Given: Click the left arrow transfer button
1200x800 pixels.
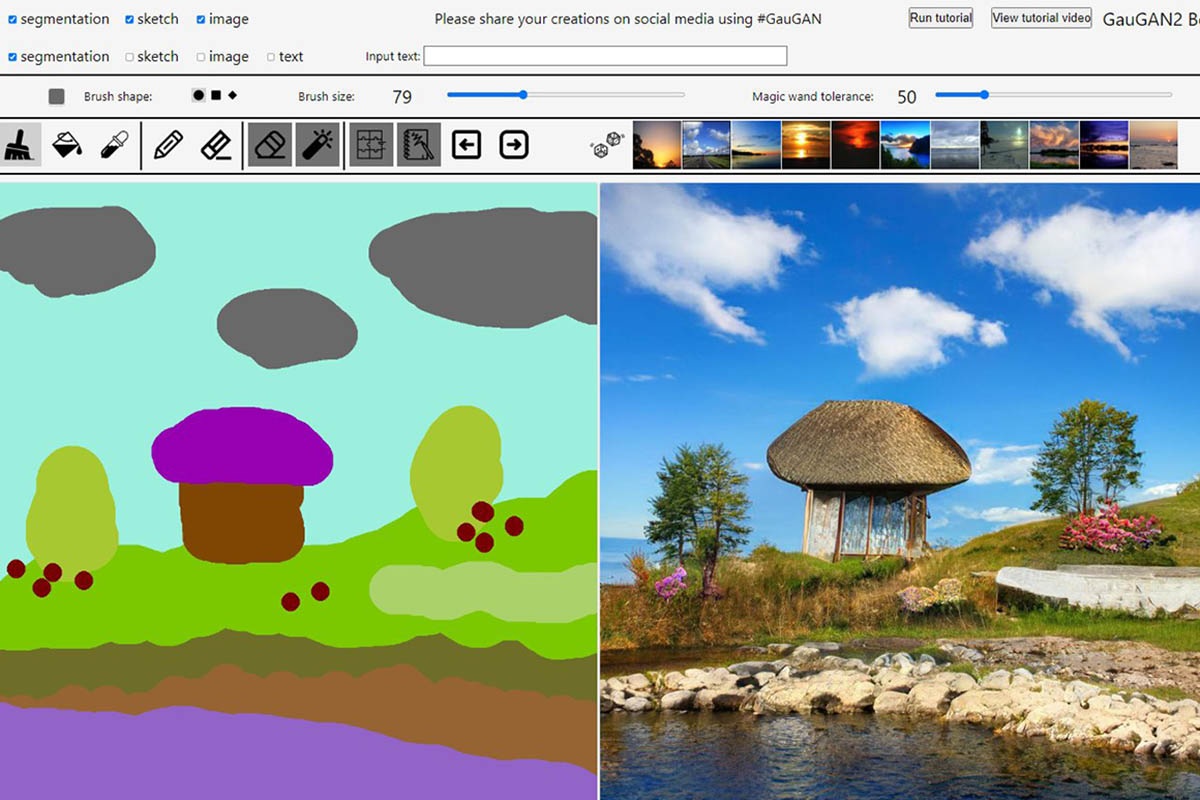Looking at the screenshot, I should (x=466, y=145).
